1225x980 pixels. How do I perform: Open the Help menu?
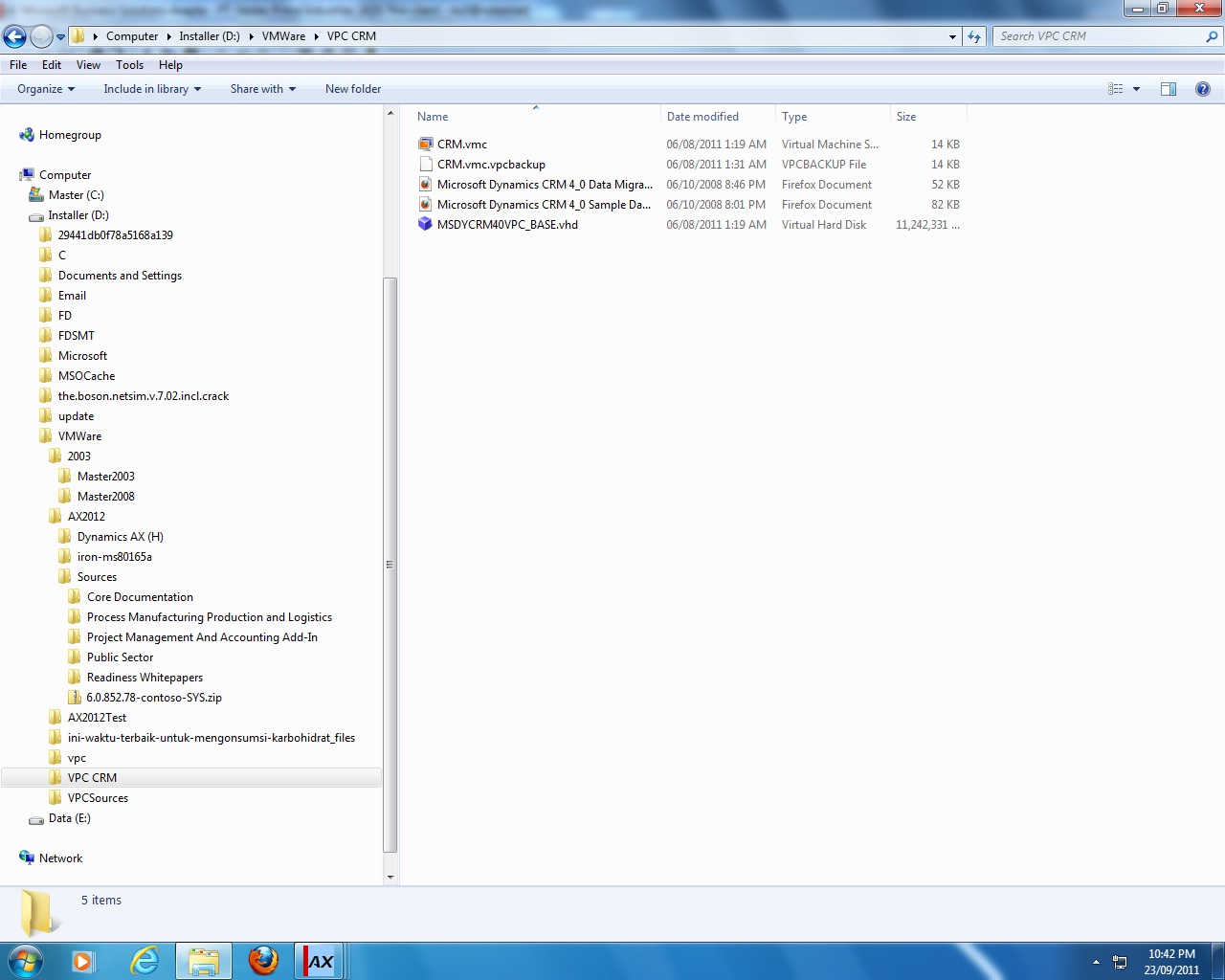170,65
